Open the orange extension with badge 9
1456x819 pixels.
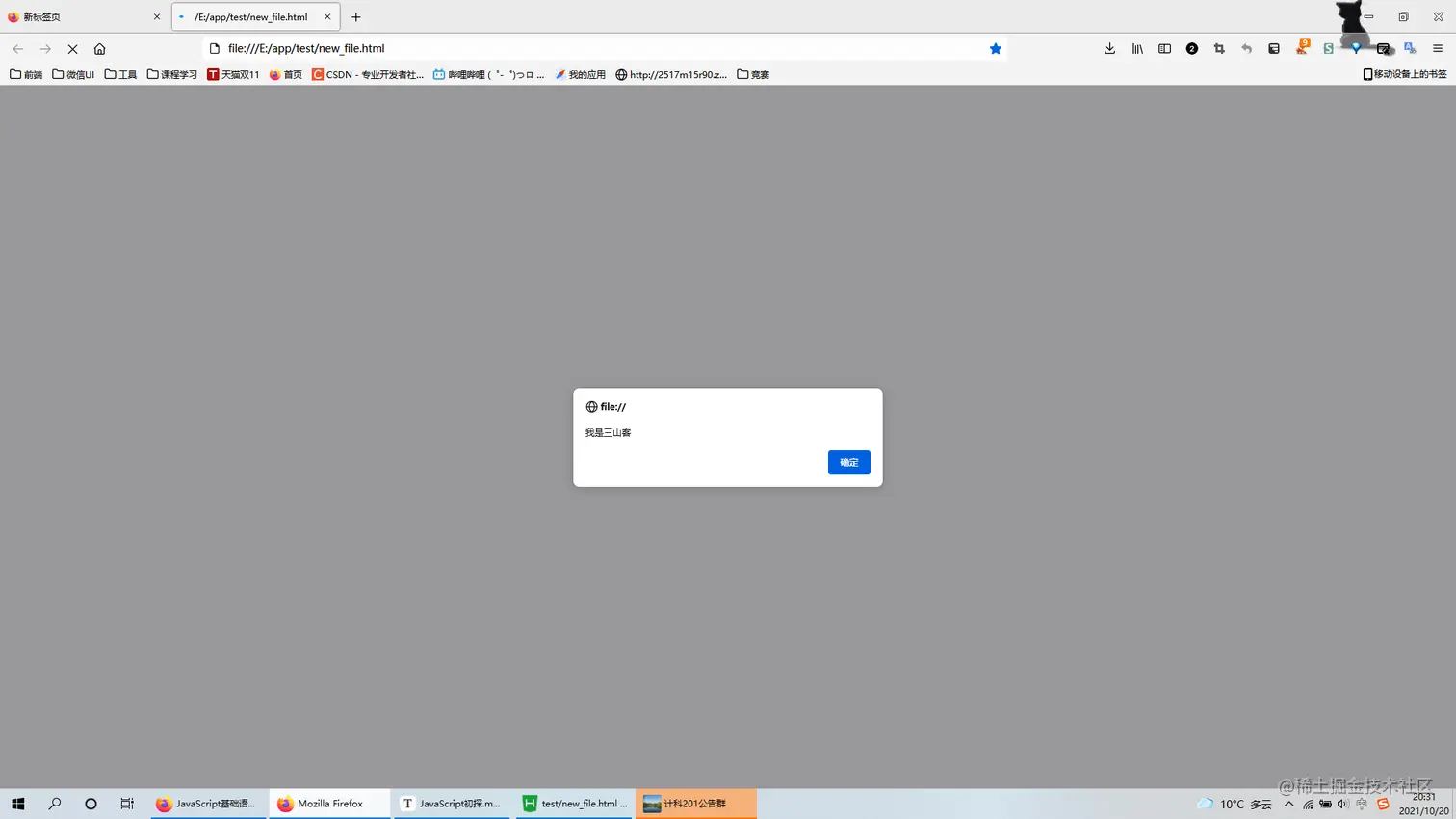[1302, 47]
